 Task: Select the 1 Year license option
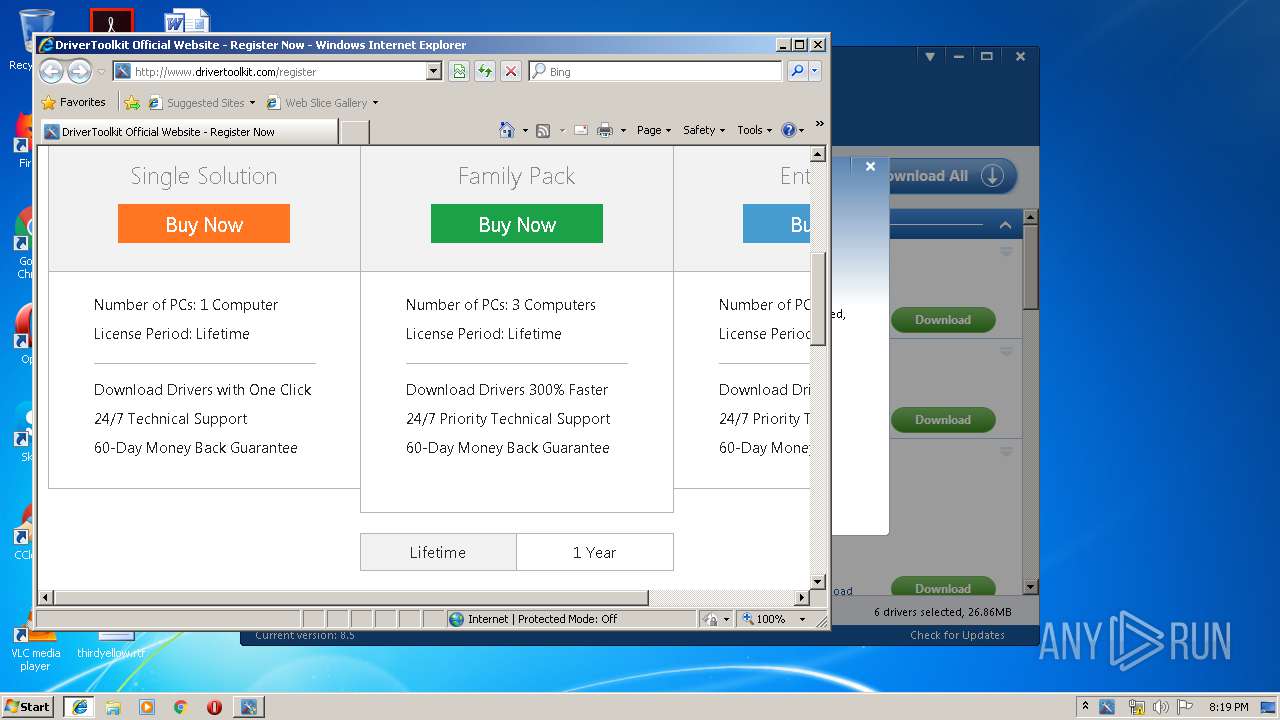[x=594, y=552]
